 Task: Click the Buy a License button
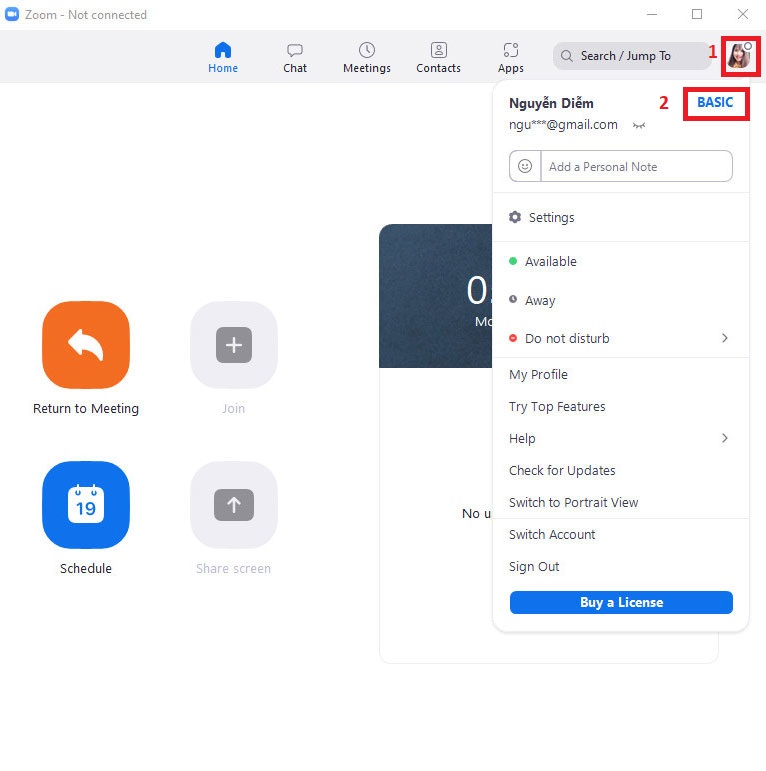(x=621, y=602)
